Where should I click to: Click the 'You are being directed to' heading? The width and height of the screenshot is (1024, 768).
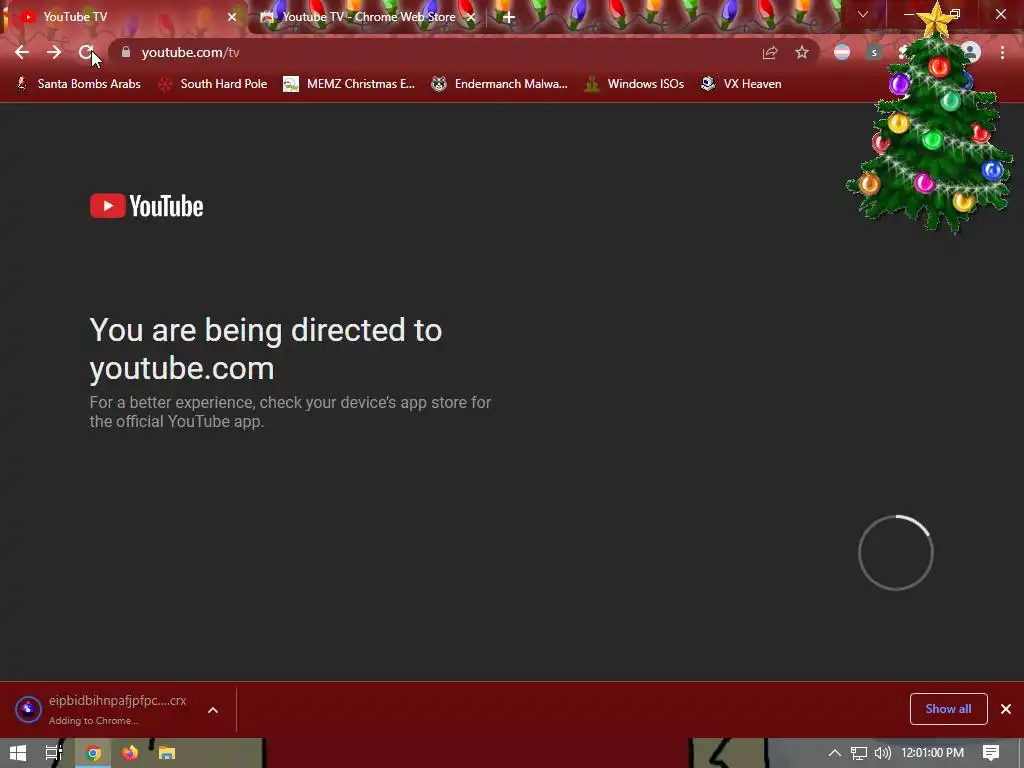click(266, 349)
